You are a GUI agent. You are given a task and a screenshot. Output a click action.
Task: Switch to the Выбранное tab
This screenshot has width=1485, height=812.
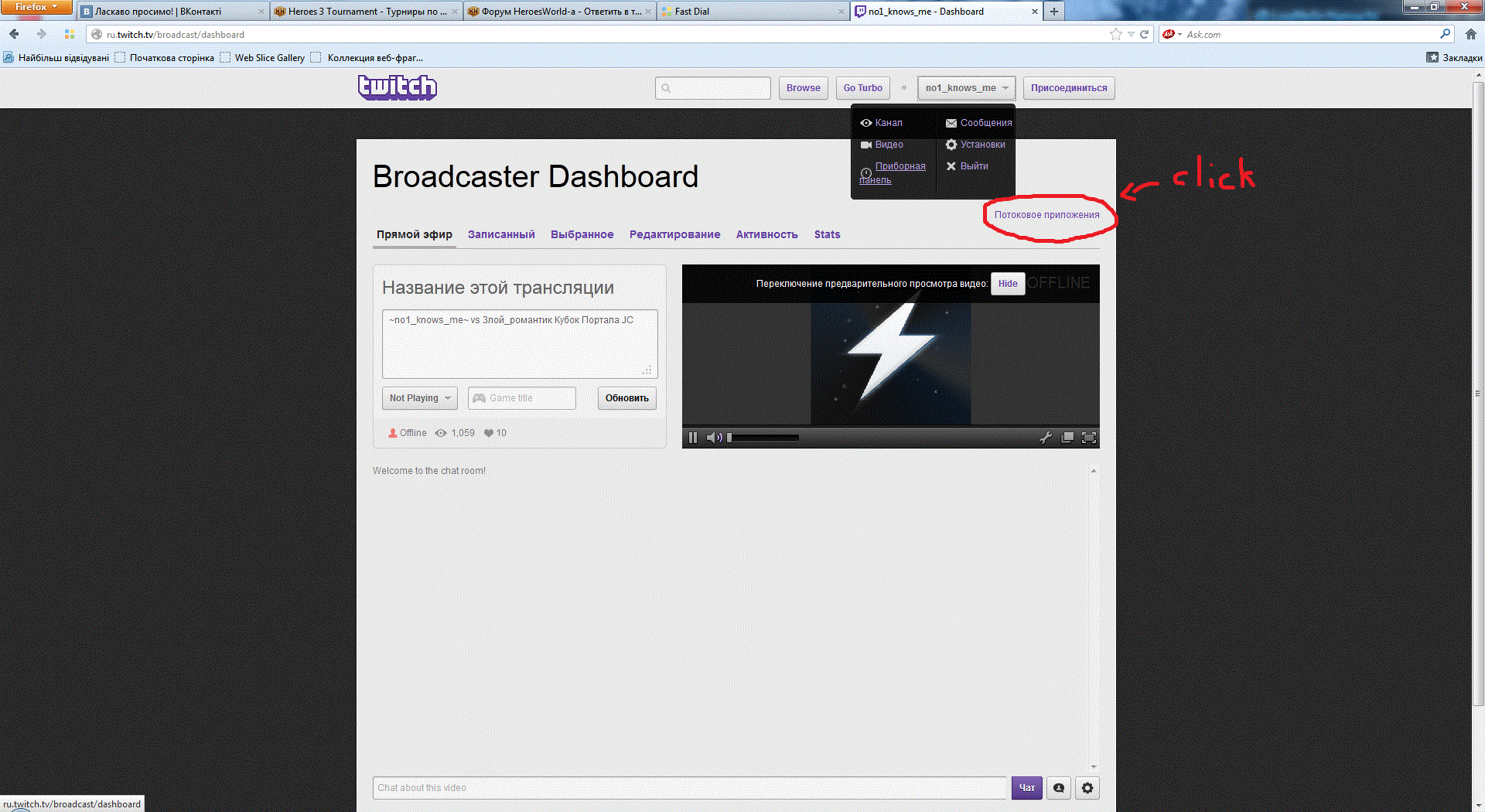coord(582,234)
